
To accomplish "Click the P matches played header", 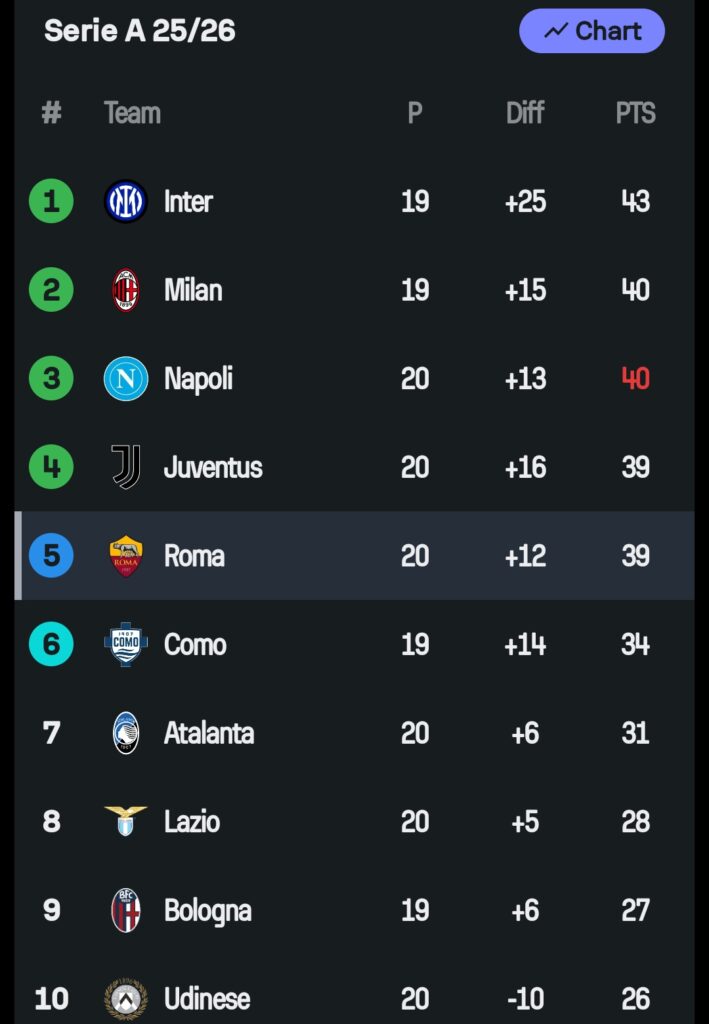I will tap(415, 113).
